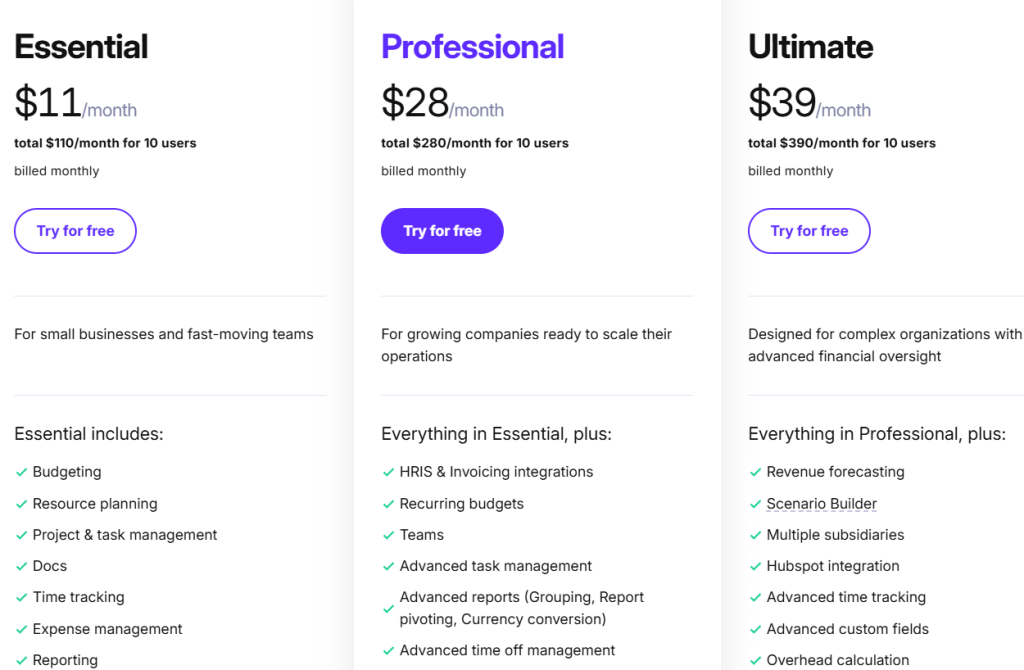Click the $28/month price
Screen dimensions: 1024x670
pos(442,103)
